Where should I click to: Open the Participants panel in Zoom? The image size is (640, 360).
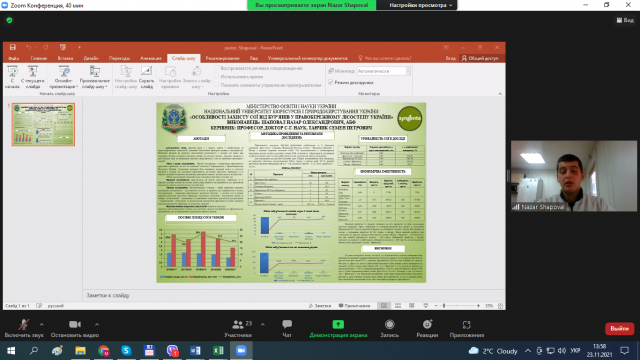coord(238,329)
